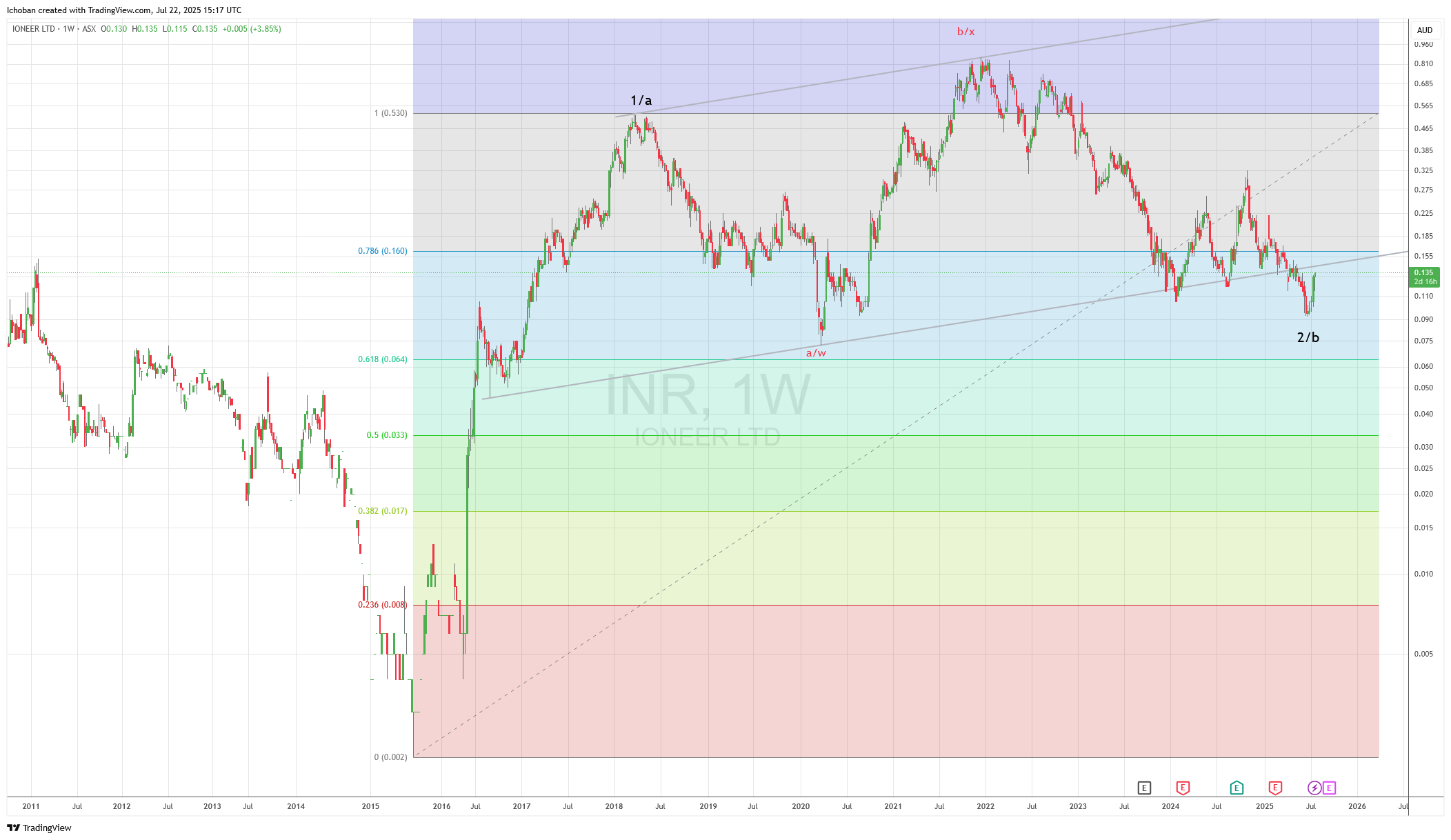
Task: Click the 1 (0.530) Fibonacci level label
Action: [x=390, y=113]
